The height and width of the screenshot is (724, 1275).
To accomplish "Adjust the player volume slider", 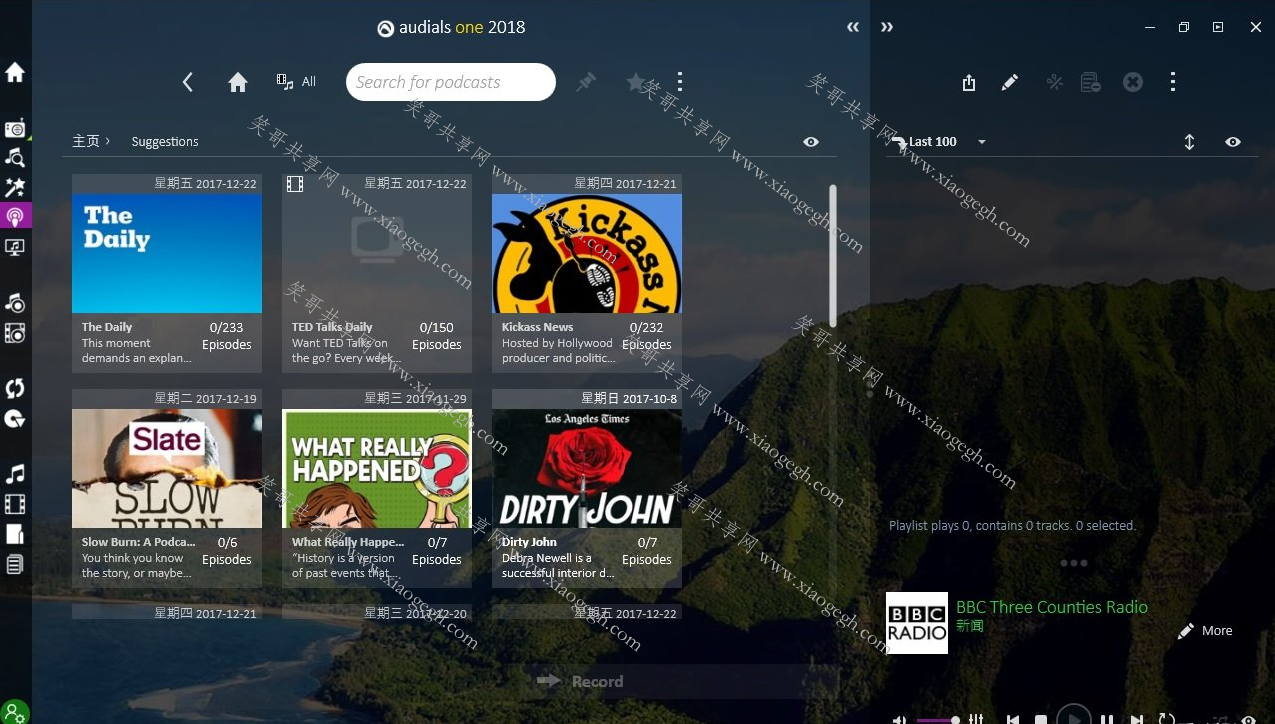I will click(x=938, y=720).
